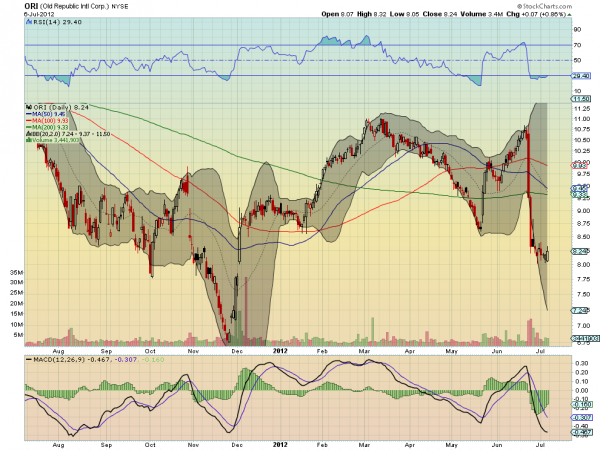Screen dimensions: 600x450
Task: Click the 10.50 price axis label
Action: [x=582, y=140]
